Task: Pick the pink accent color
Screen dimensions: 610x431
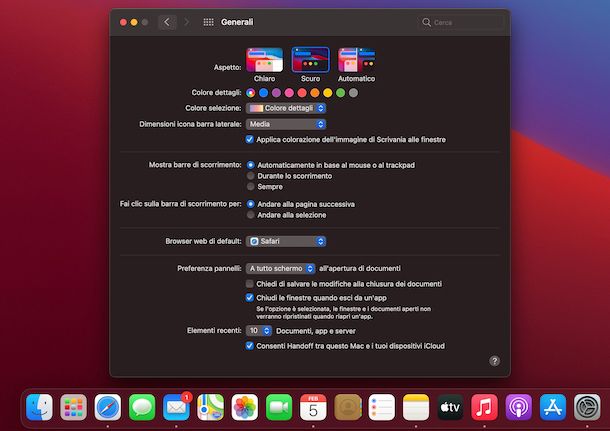Action: [x=289, y=93]
